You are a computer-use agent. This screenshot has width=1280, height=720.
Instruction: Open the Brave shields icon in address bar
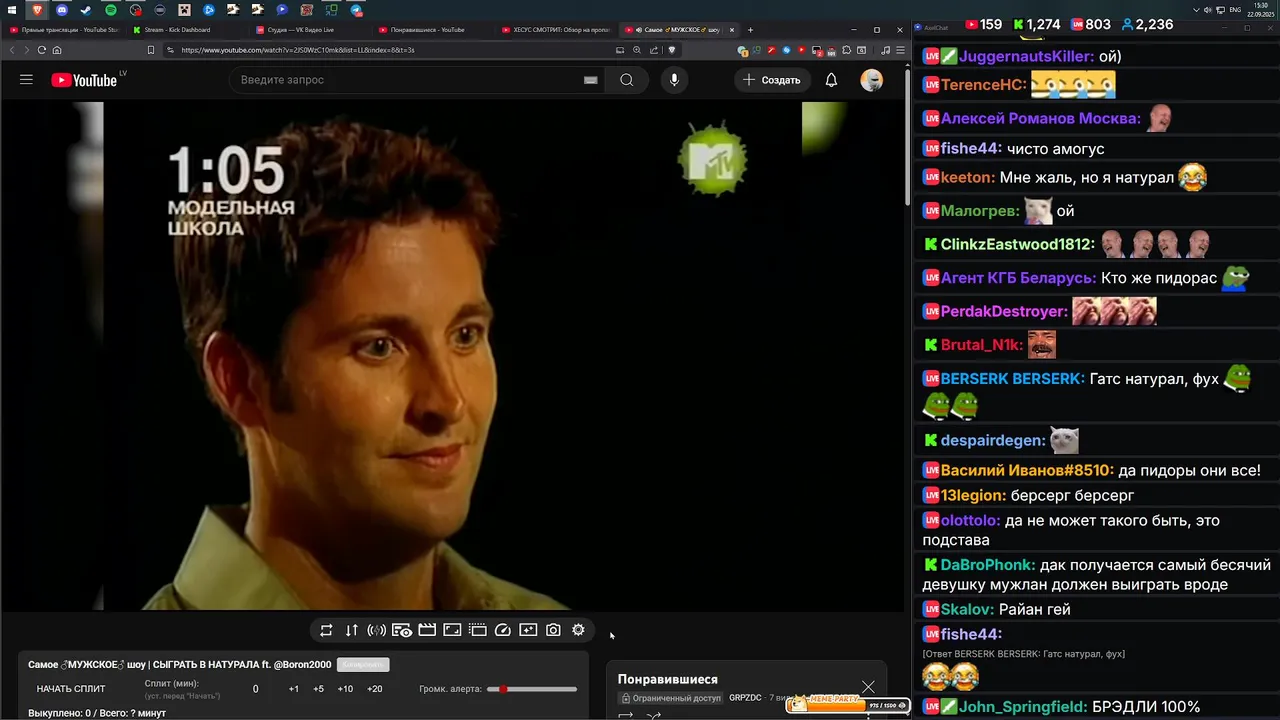pyautogui.click(x=672, y=50)
